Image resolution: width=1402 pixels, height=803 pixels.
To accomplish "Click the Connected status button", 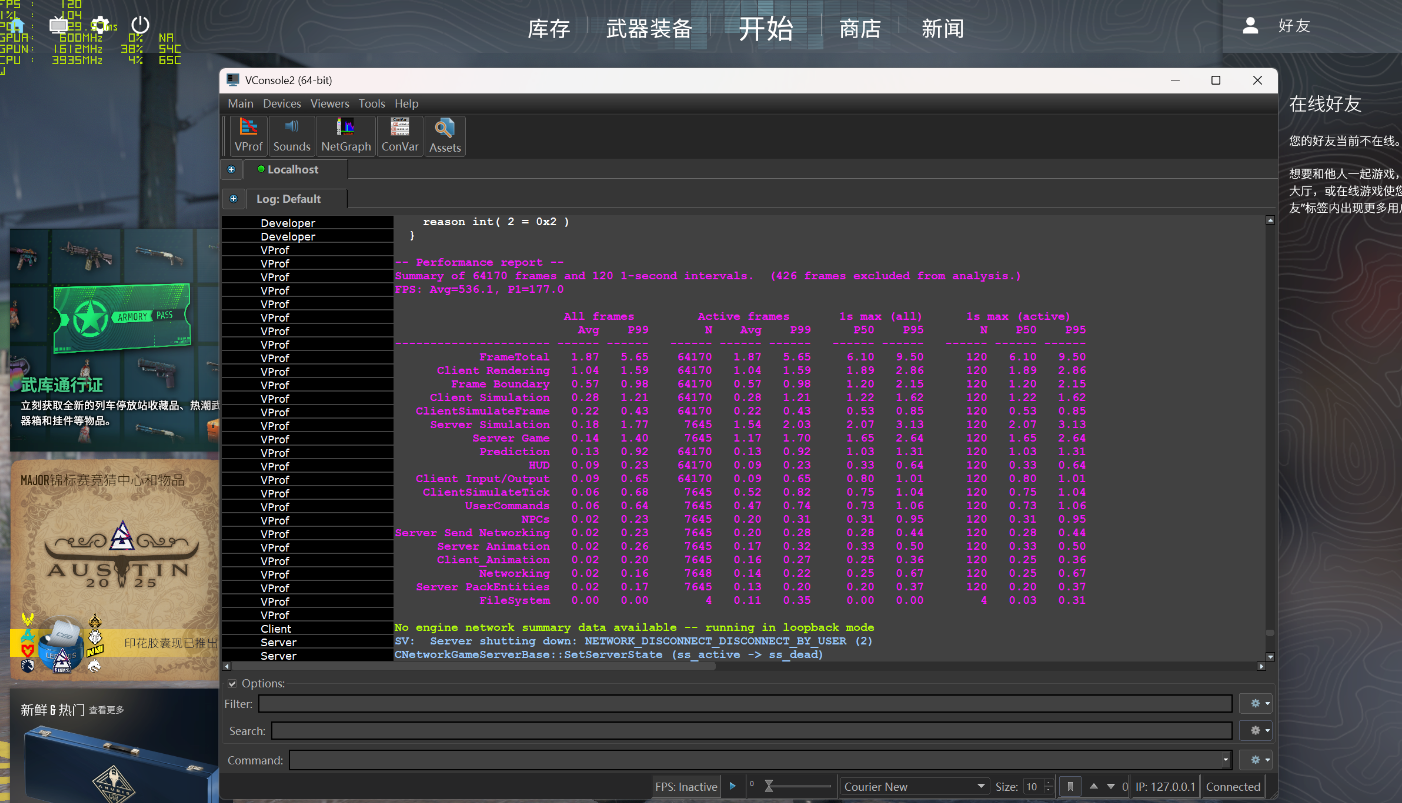I will [x=1233, y=787].
